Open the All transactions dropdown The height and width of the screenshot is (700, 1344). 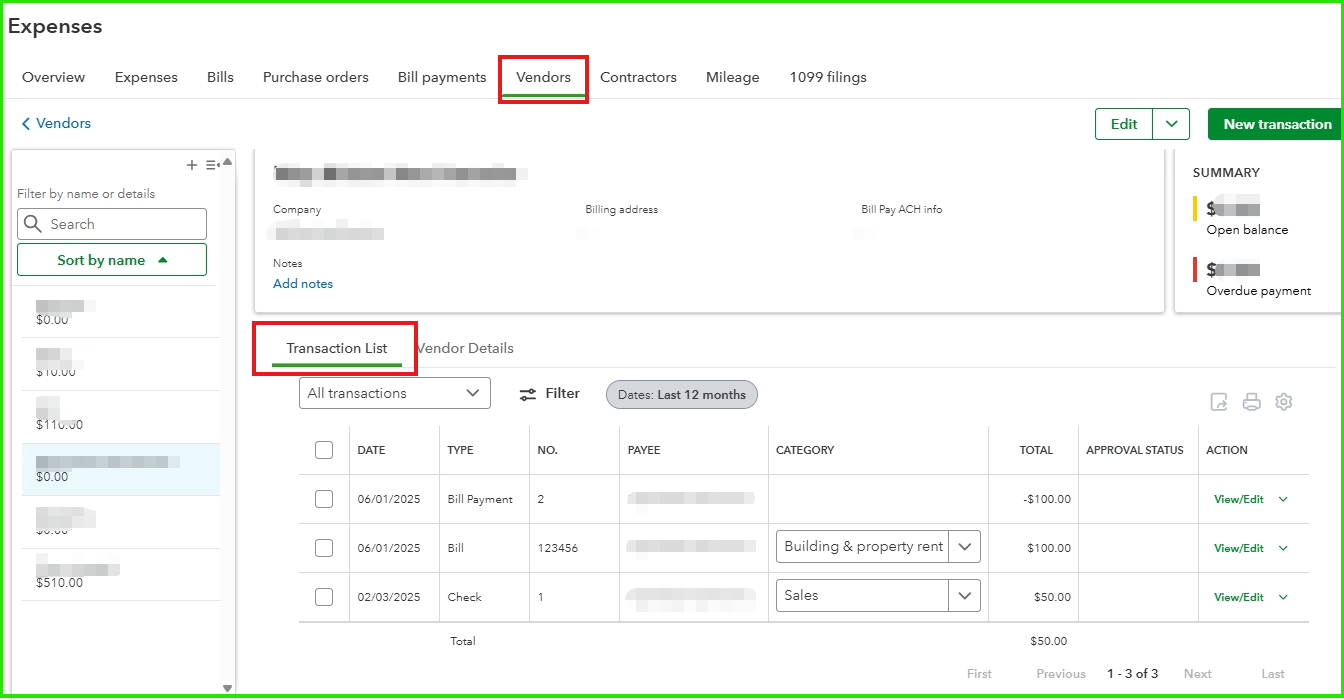pyautogui.click(x=394, y=393)
